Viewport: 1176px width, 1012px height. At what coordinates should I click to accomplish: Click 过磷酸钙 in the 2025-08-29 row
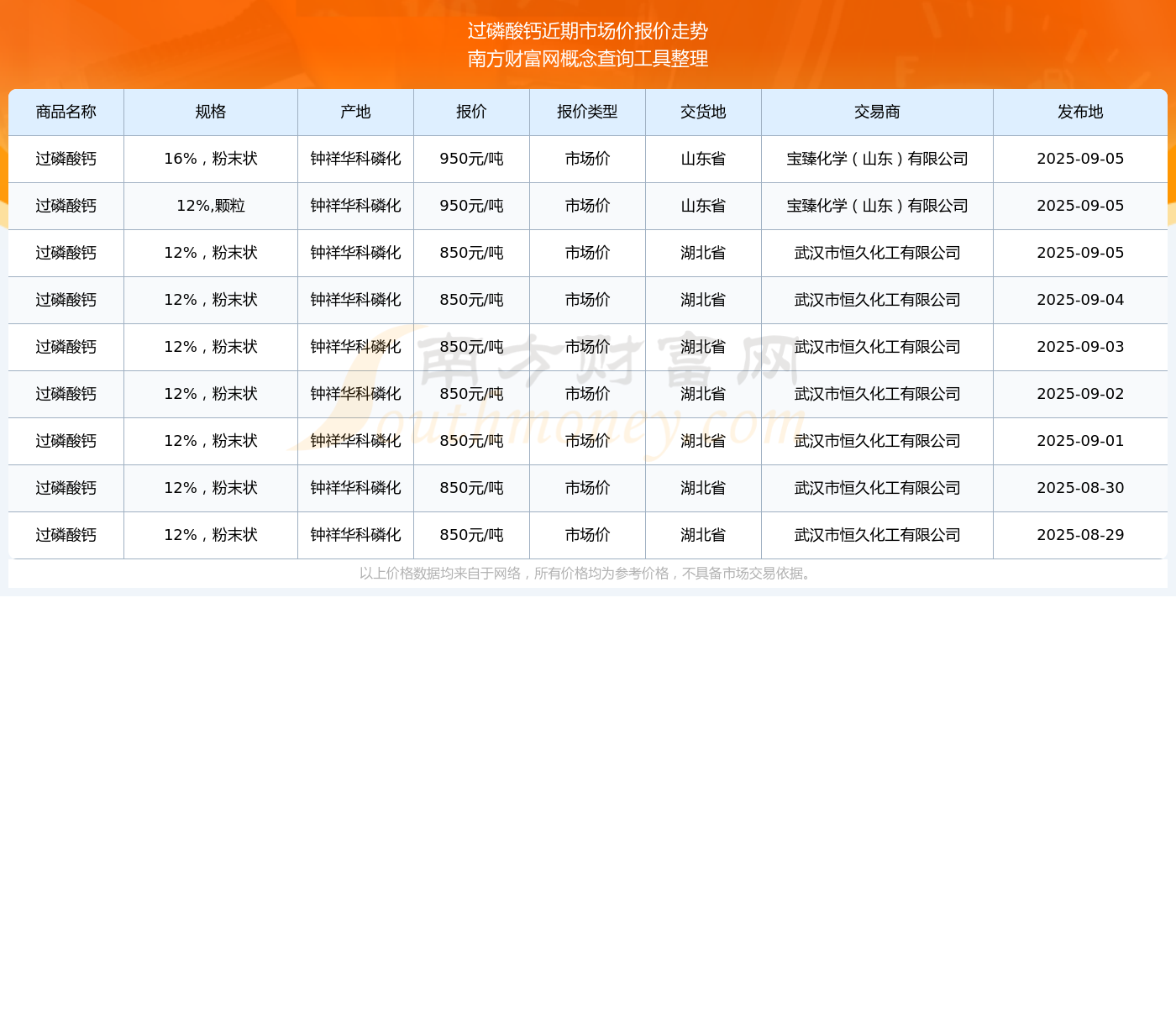click(x=66, y=535)
